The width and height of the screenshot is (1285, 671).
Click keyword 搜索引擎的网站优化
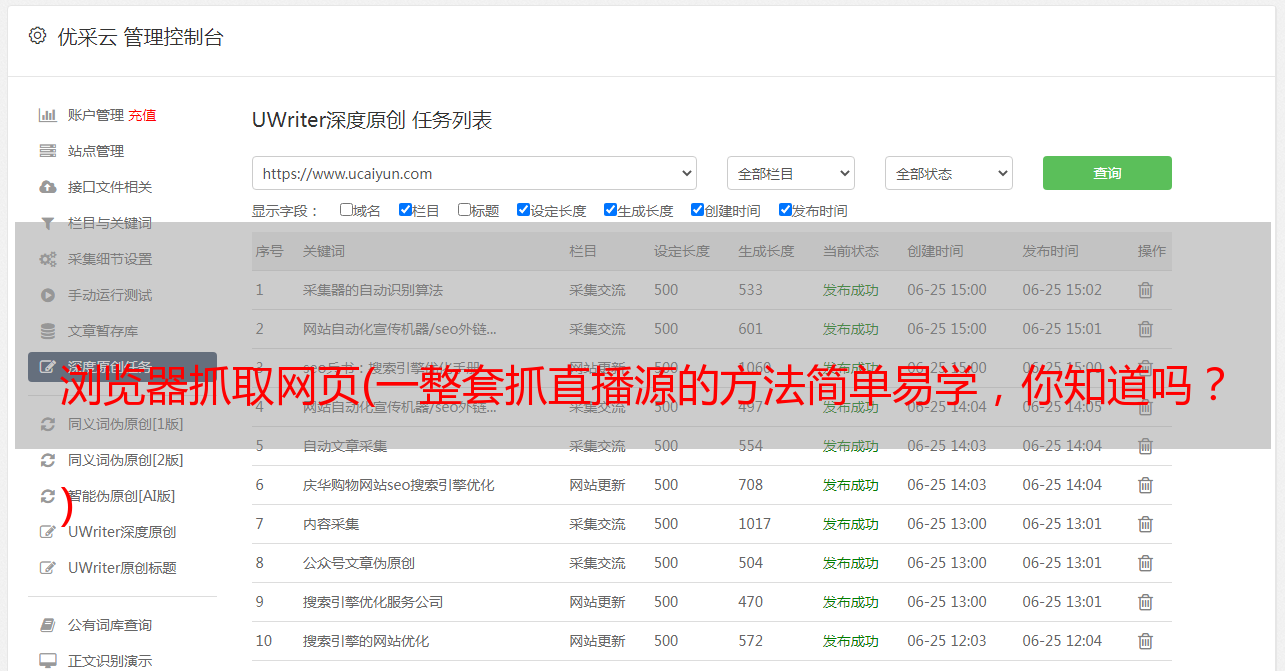(366, 641)
